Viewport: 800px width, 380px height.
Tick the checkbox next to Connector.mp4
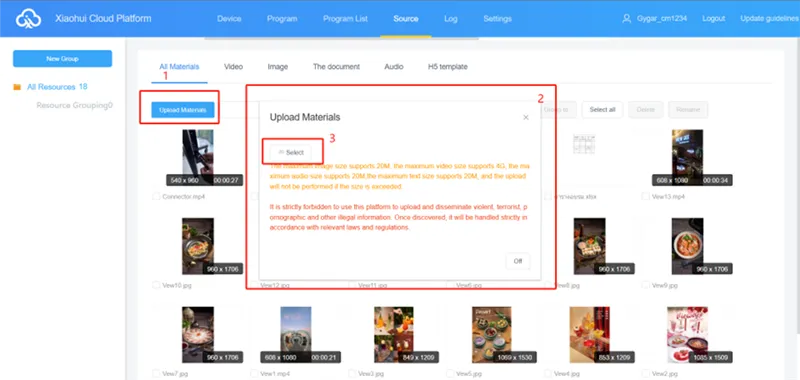pyautogui.click(x=156, y=196)
